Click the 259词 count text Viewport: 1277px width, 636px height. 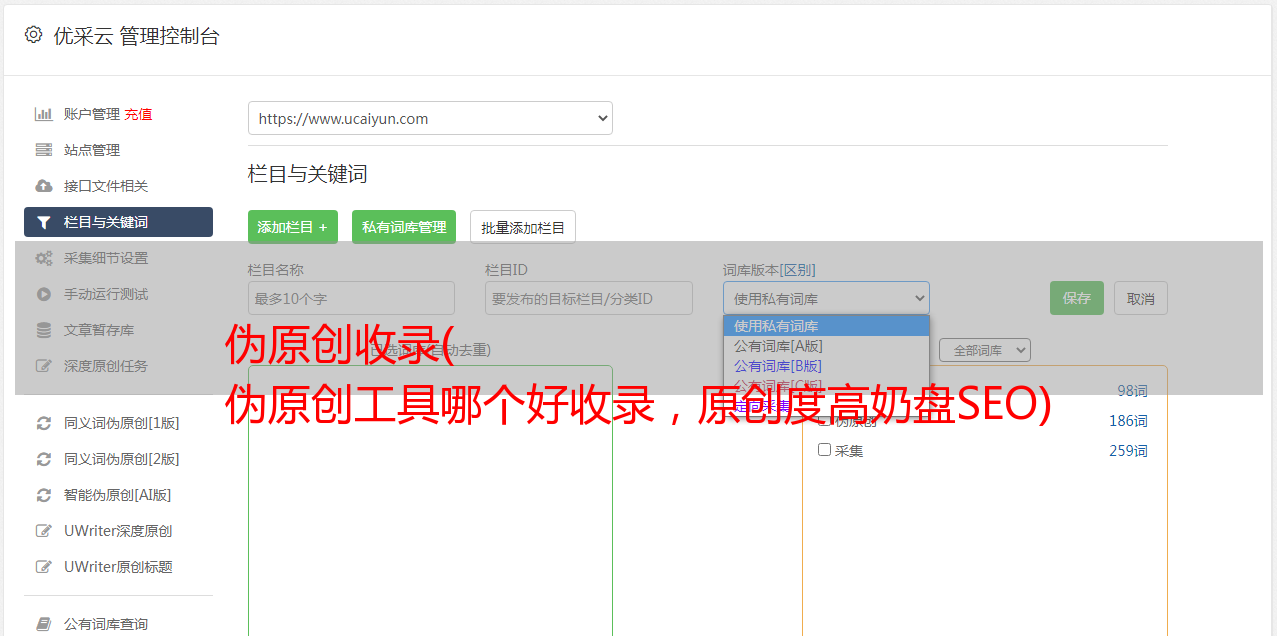(x=1128, y=451)
